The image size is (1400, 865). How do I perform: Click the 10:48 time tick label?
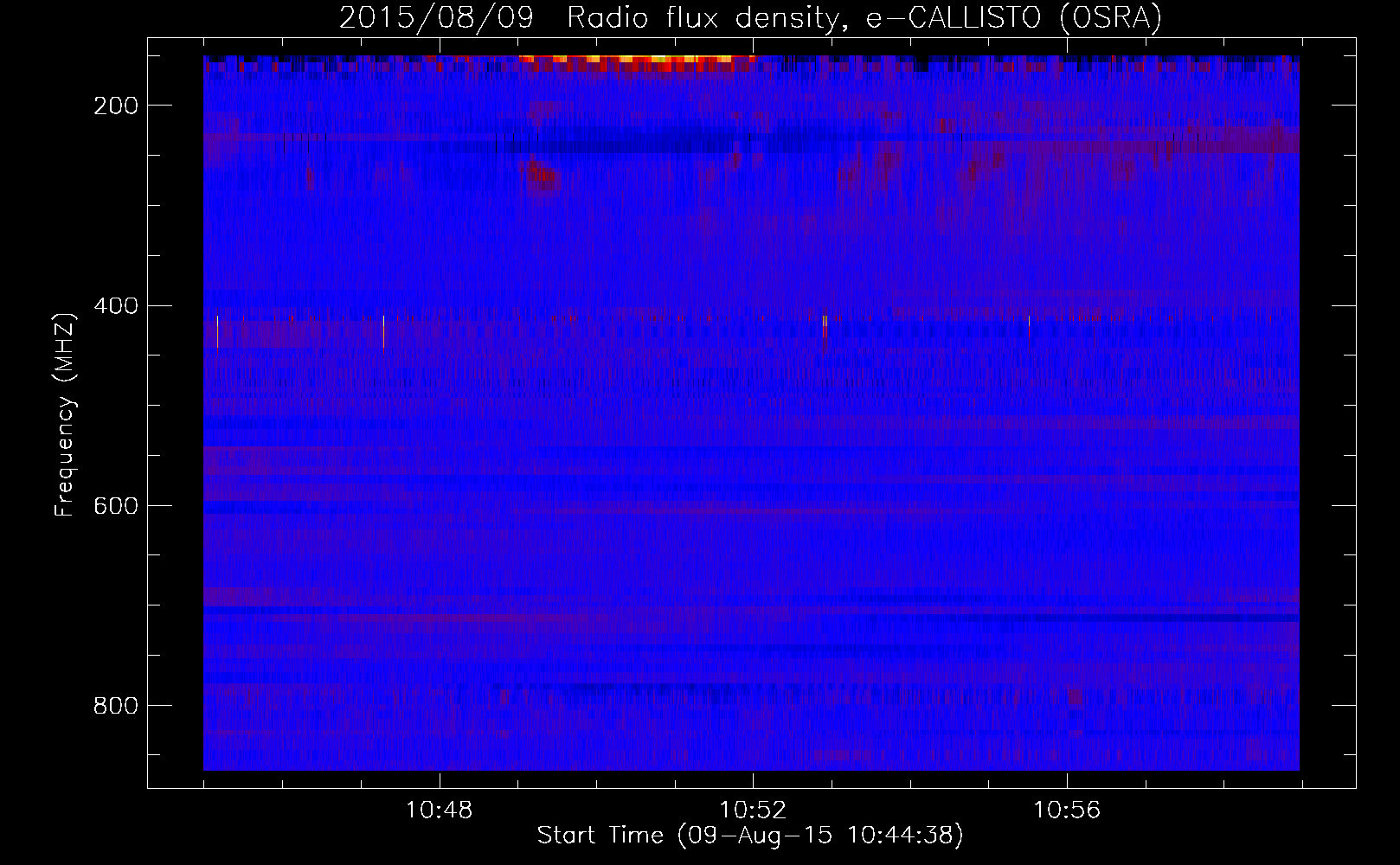(440, 811)
